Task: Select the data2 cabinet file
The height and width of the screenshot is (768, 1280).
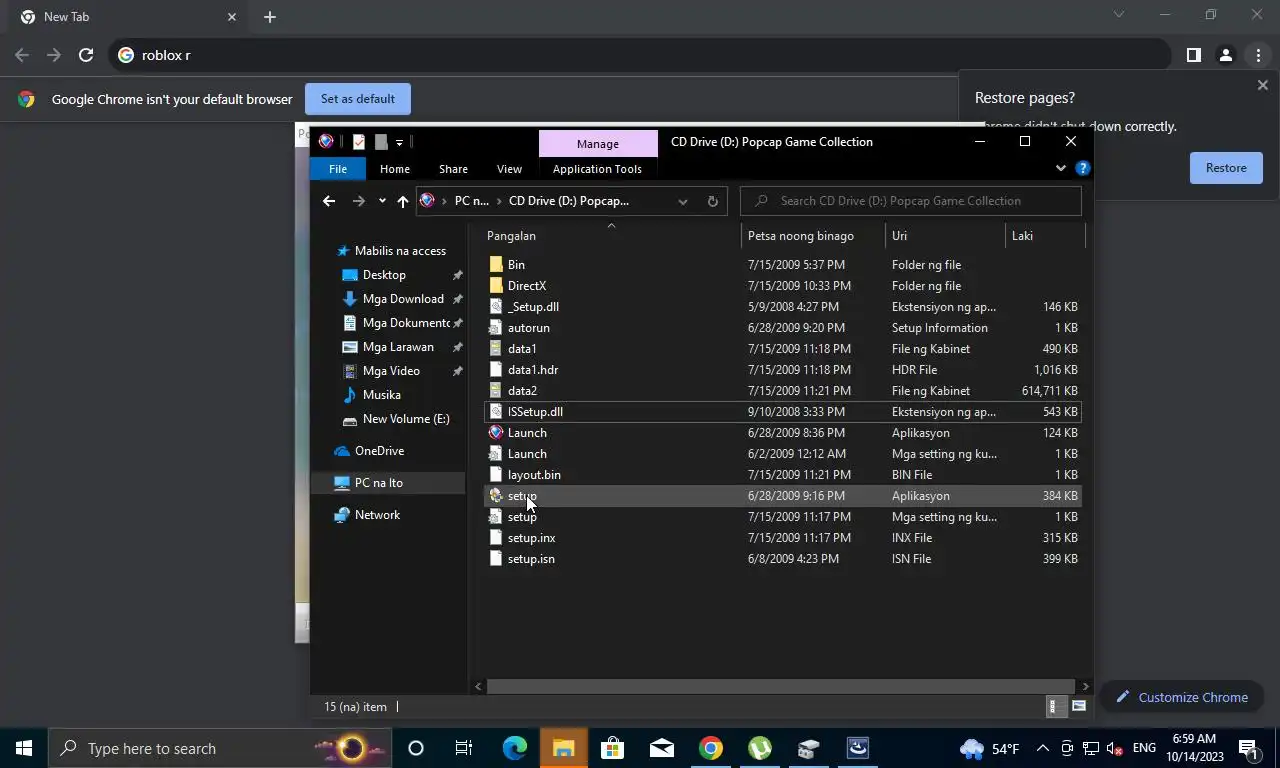Action: (x=522, y=391)
